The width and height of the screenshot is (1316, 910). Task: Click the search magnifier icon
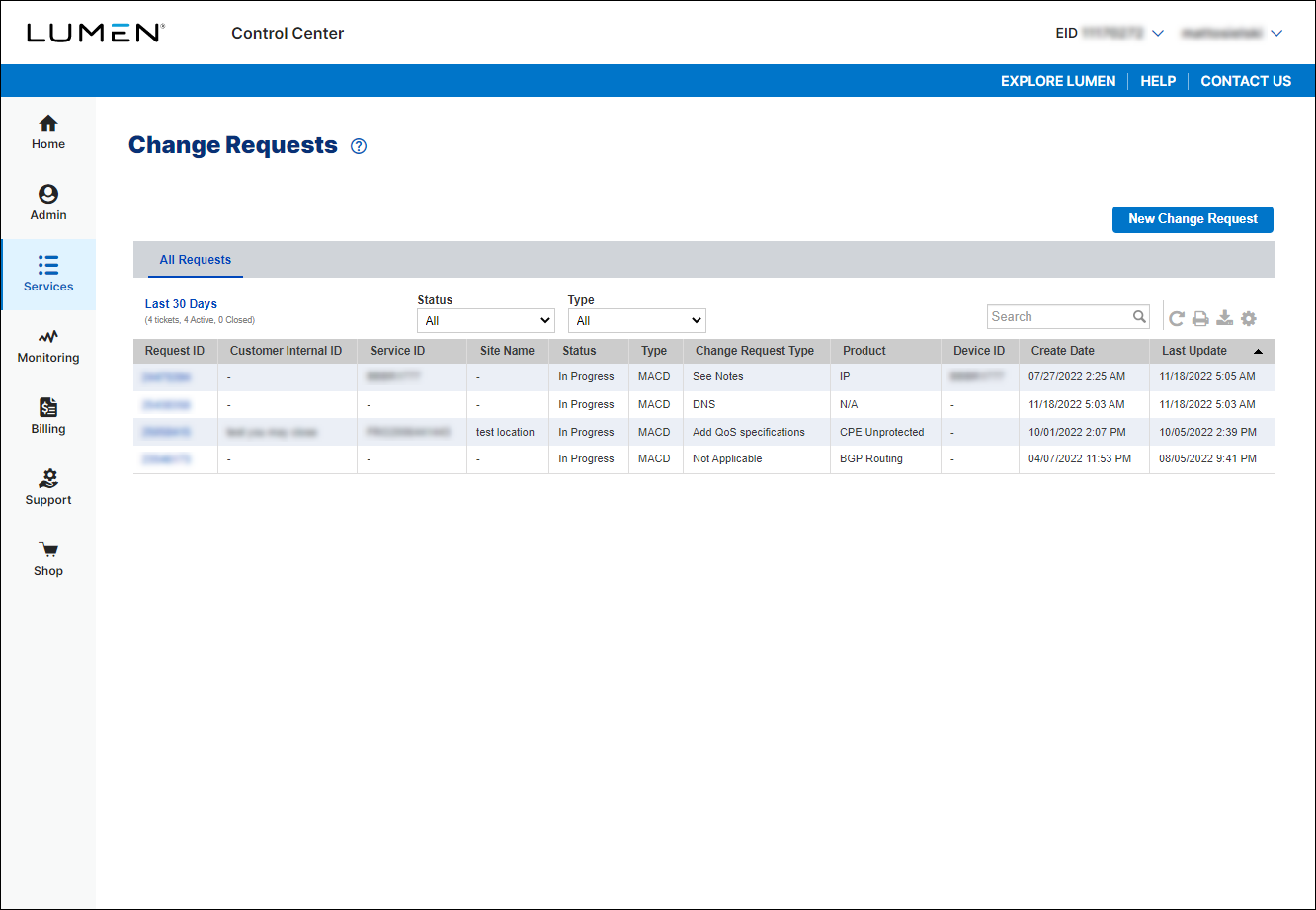[1140, 317]
